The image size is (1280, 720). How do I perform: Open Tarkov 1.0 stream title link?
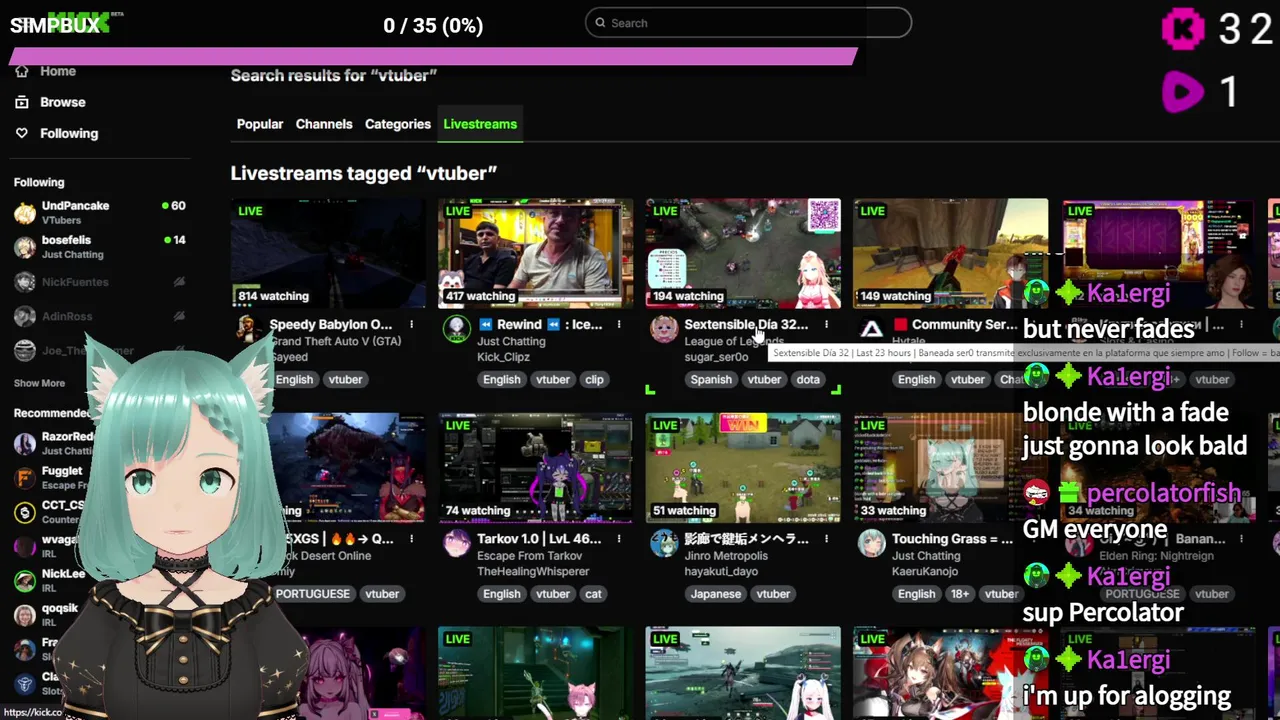(539, 538)
